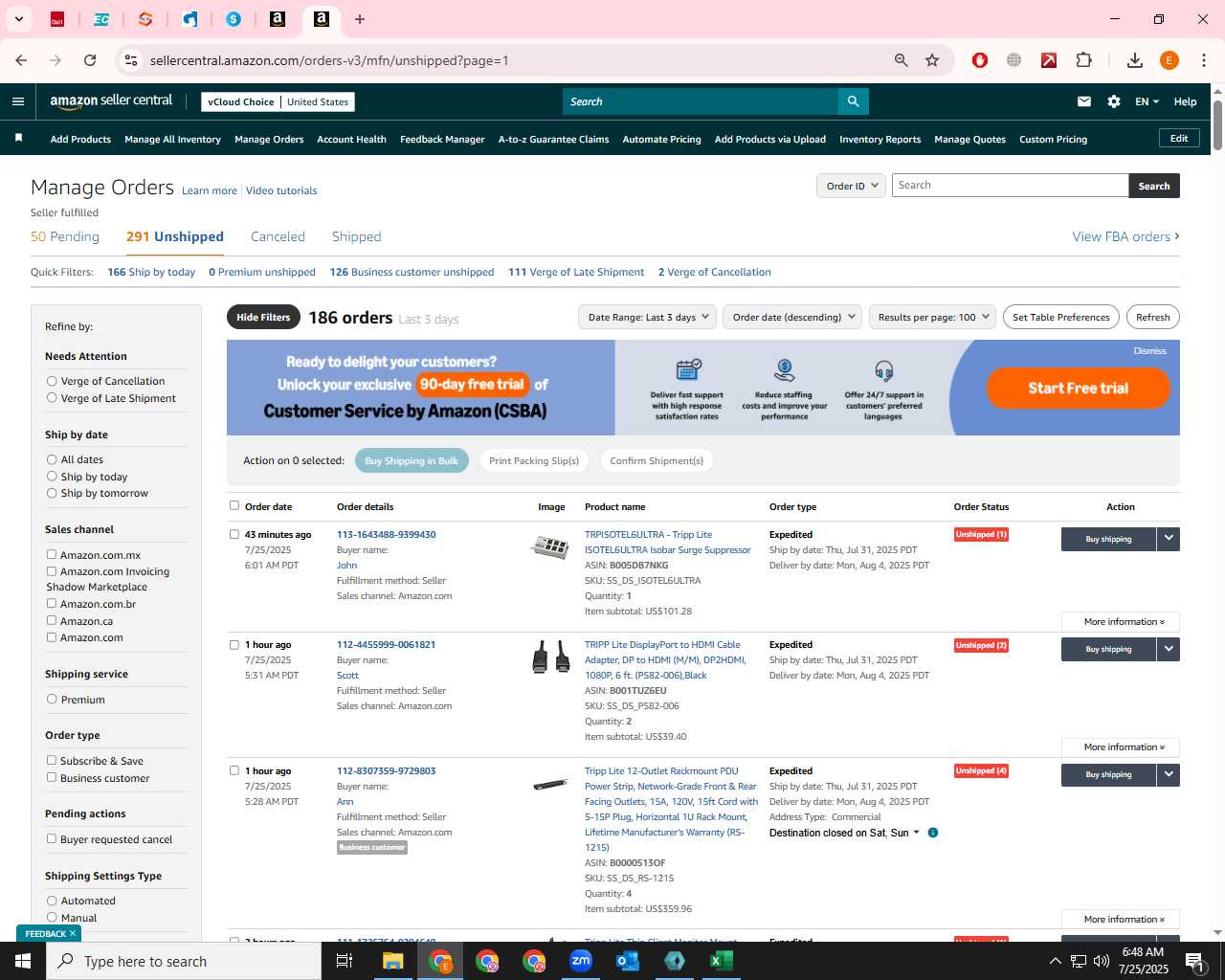Open Zoom from the Windows taskbar
Image resolution: width=1225 pixels, height=980 pixels.
pyautogui.click(x=581, y=961)
